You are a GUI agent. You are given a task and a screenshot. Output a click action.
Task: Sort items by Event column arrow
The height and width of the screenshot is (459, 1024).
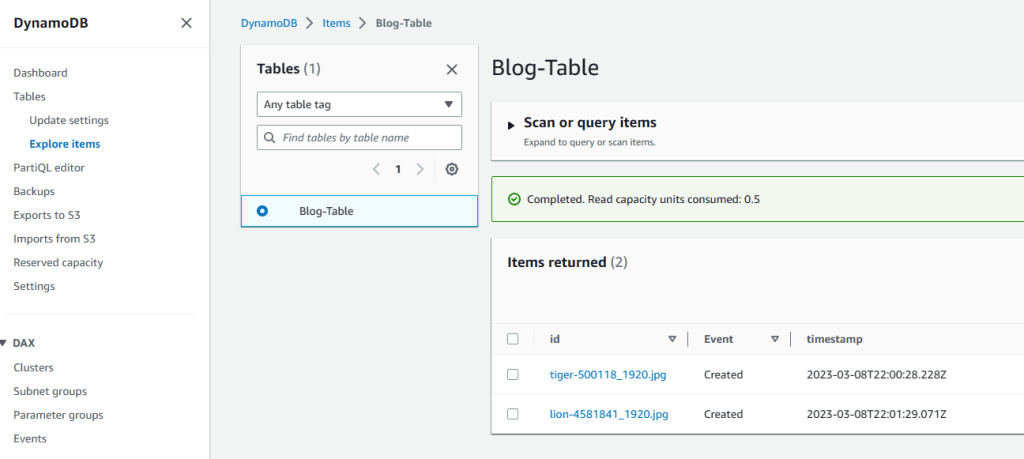pos(775,339)
